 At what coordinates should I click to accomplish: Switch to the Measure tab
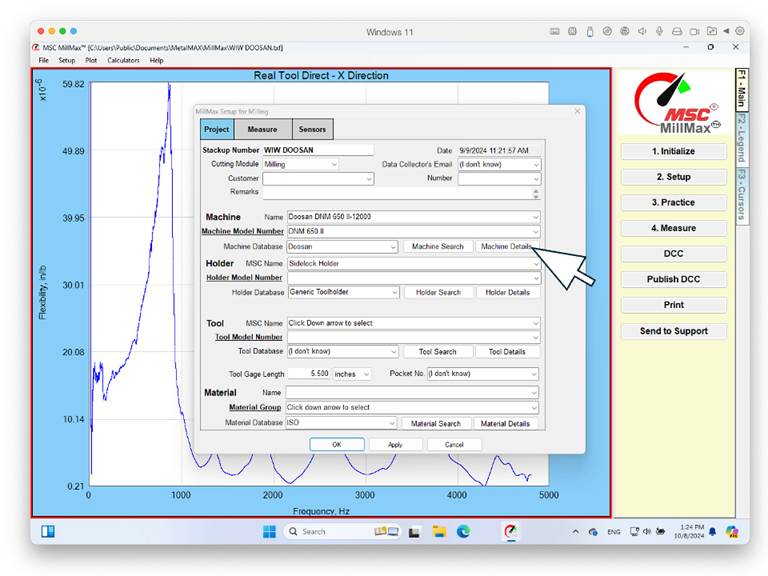[x=263, y=129]
